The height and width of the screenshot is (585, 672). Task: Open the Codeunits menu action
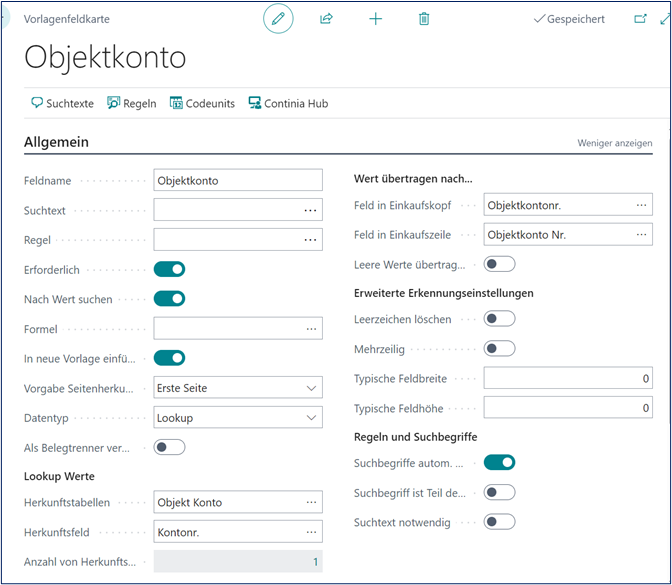coord(204,103)
